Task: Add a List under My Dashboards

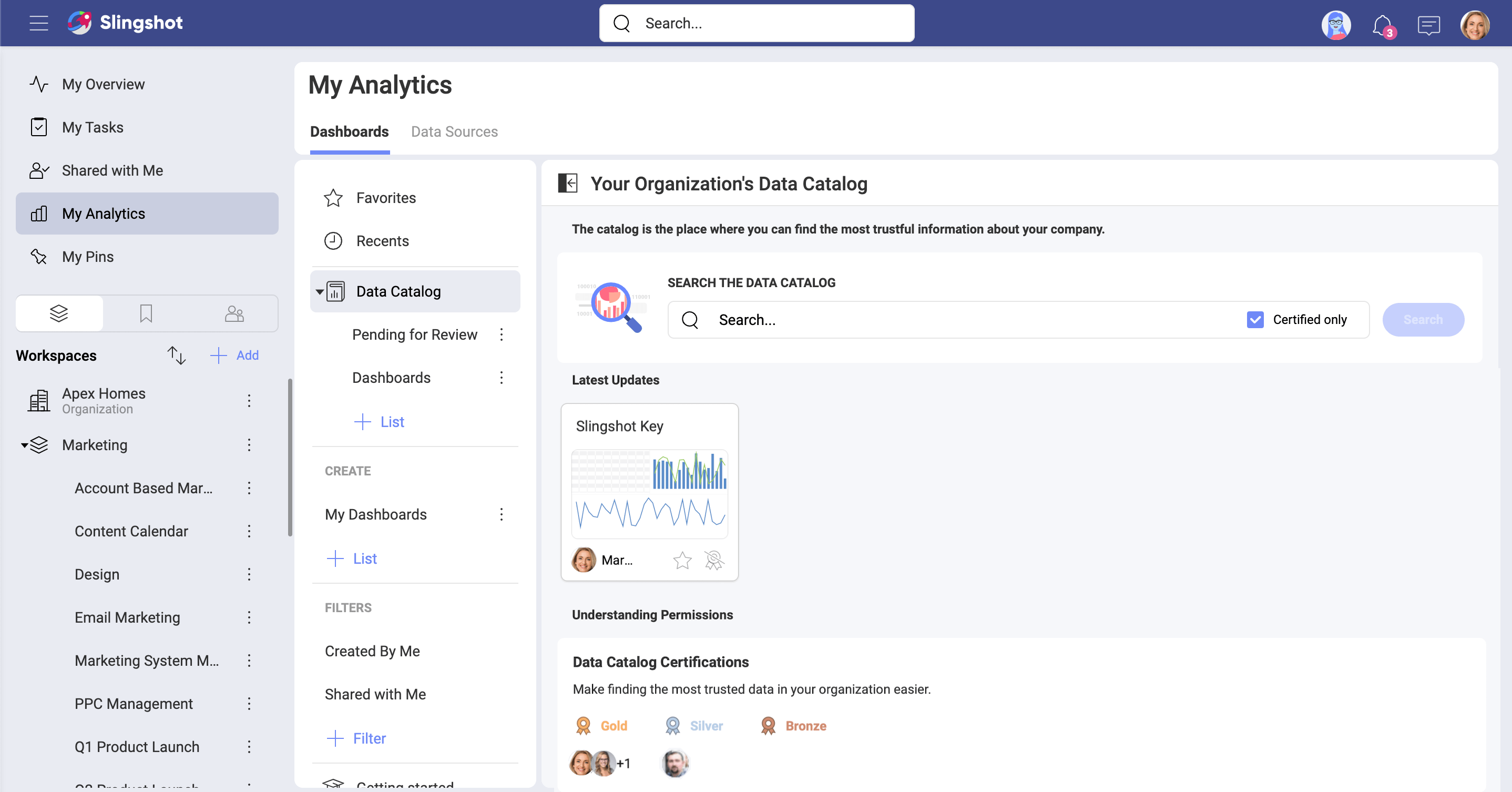Action: click(x=352, y=559)
